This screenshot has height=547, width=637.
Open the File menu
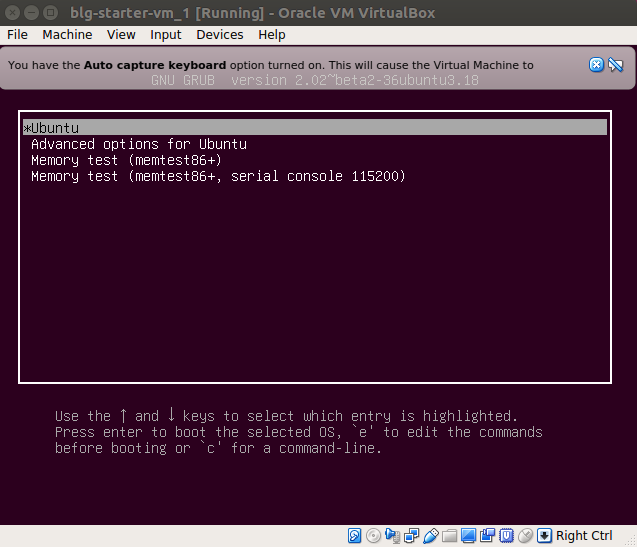point(17,35)
